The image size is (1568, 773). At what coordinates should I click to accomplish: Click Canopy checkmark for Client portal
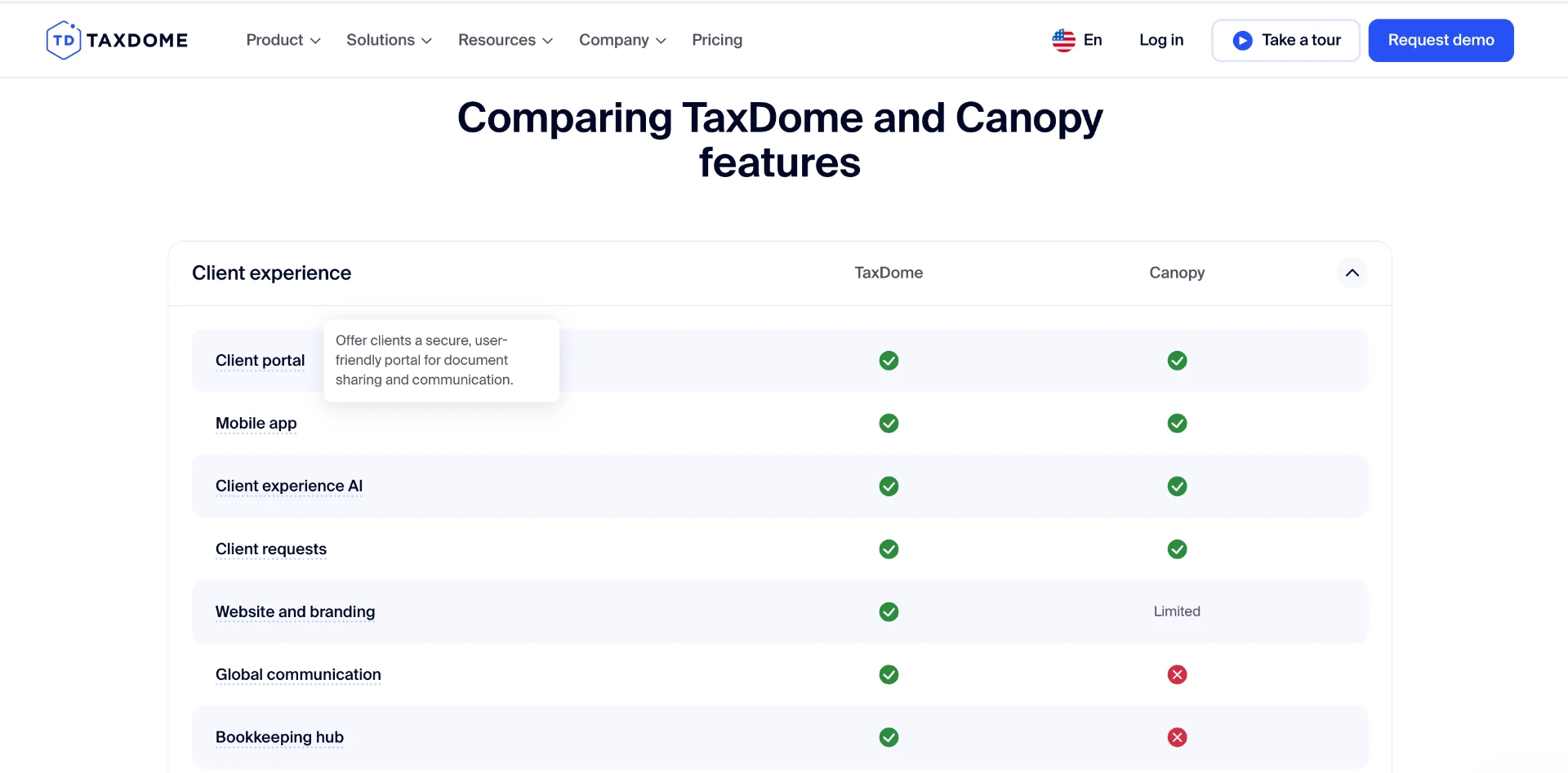pyautogui.click(x=1177, y=361)
